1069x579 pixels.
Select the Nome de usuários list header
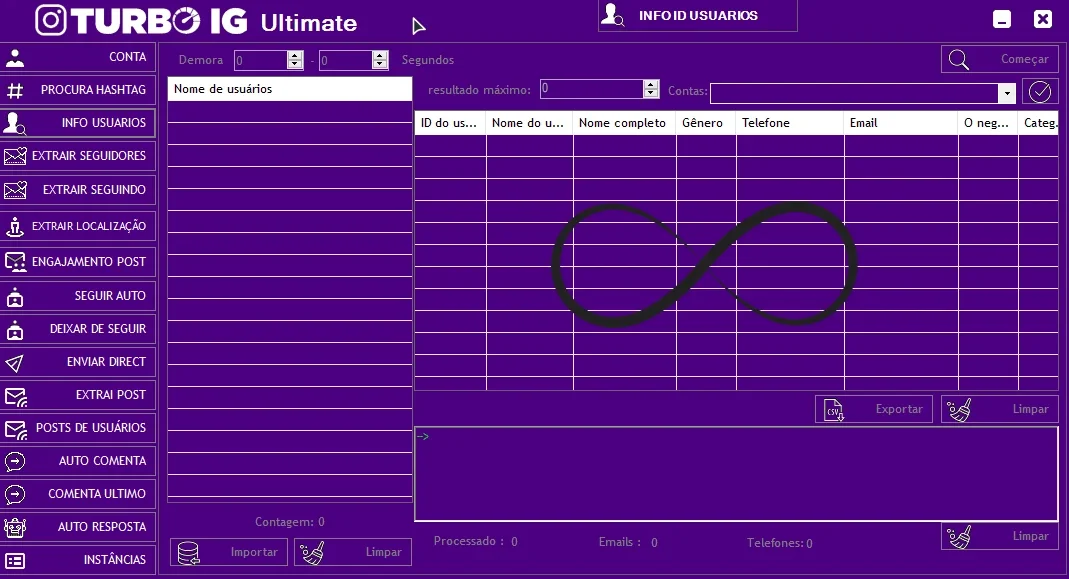pyautogui.click(x=290, y=89)
